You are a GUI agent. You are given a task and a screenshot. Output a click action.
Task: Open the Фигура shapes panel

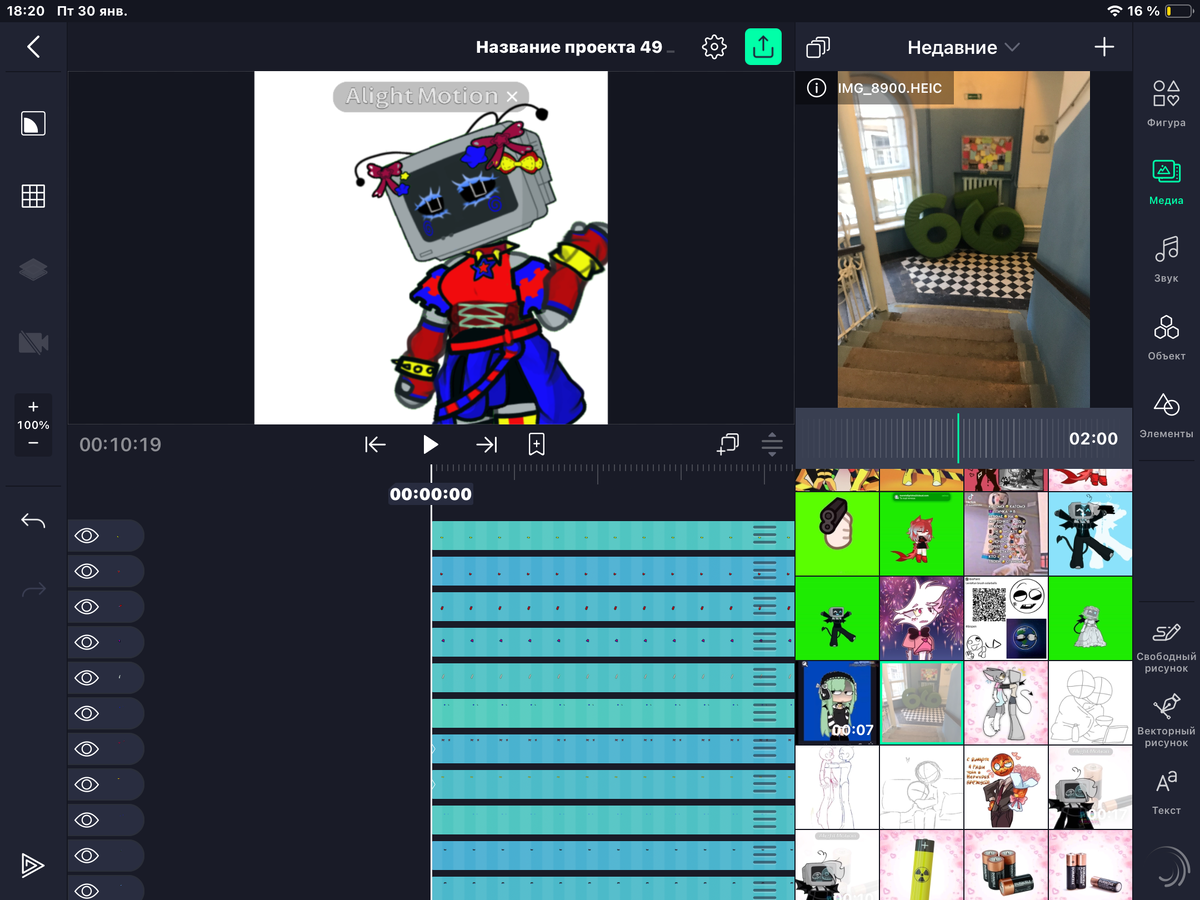click(x=1166, y=104)
